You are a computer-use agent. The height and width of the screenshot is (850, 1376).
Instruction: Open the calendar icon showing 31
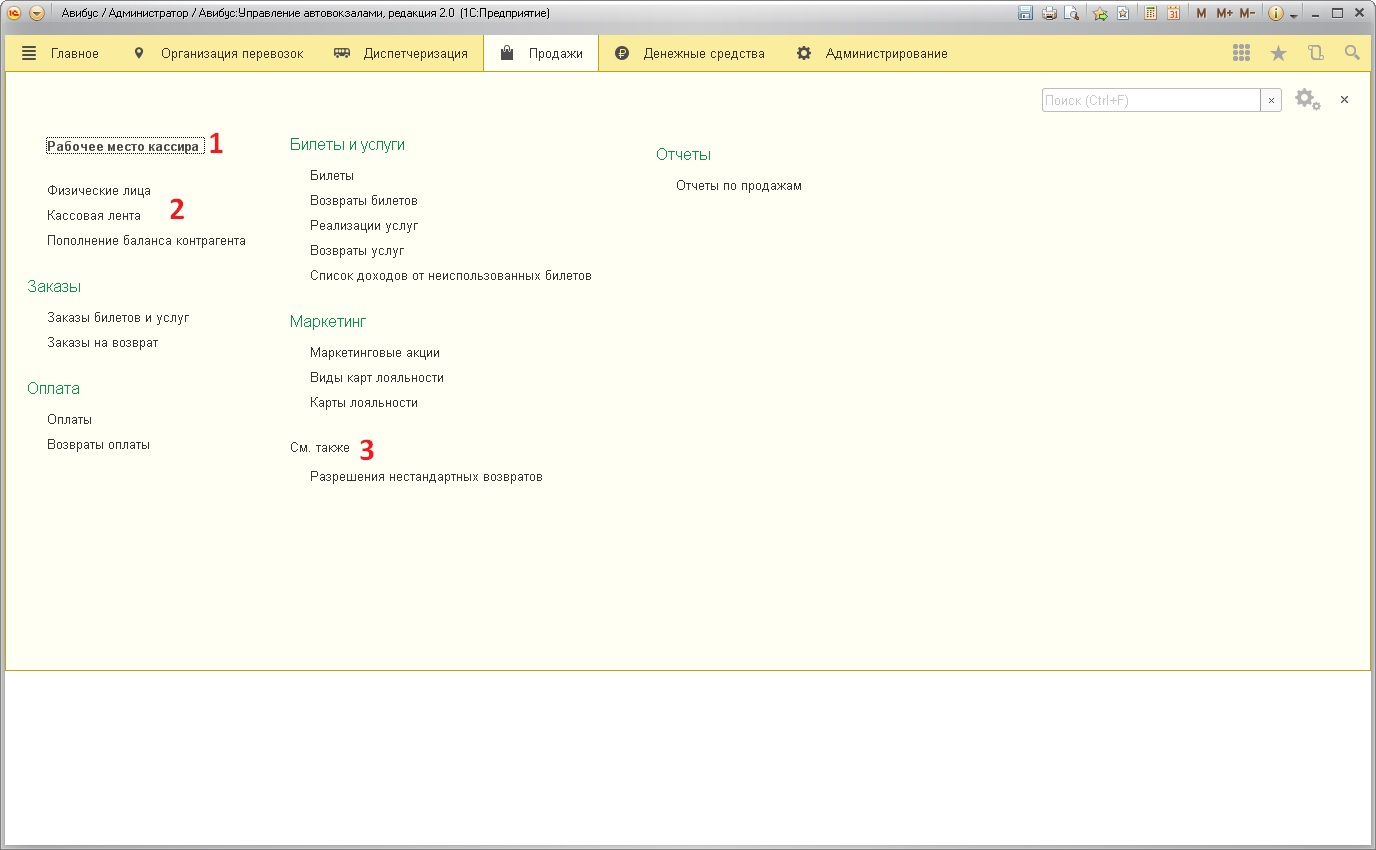coord(1174,14)
